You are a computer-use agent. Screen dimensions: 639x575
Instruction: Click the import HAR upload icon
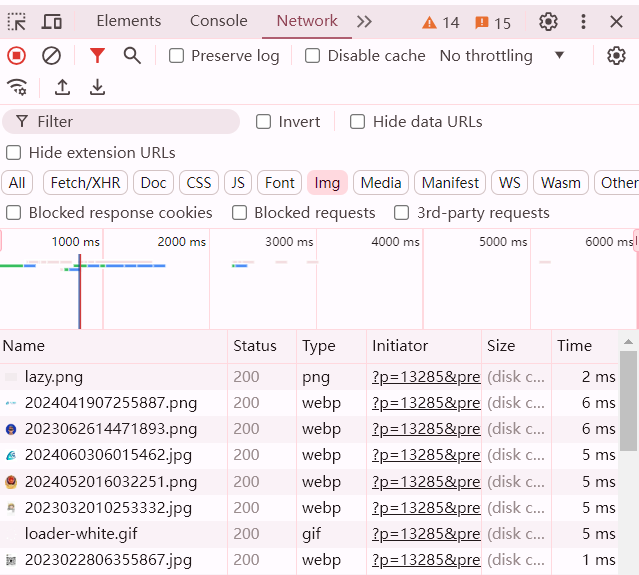click(62, 87)
